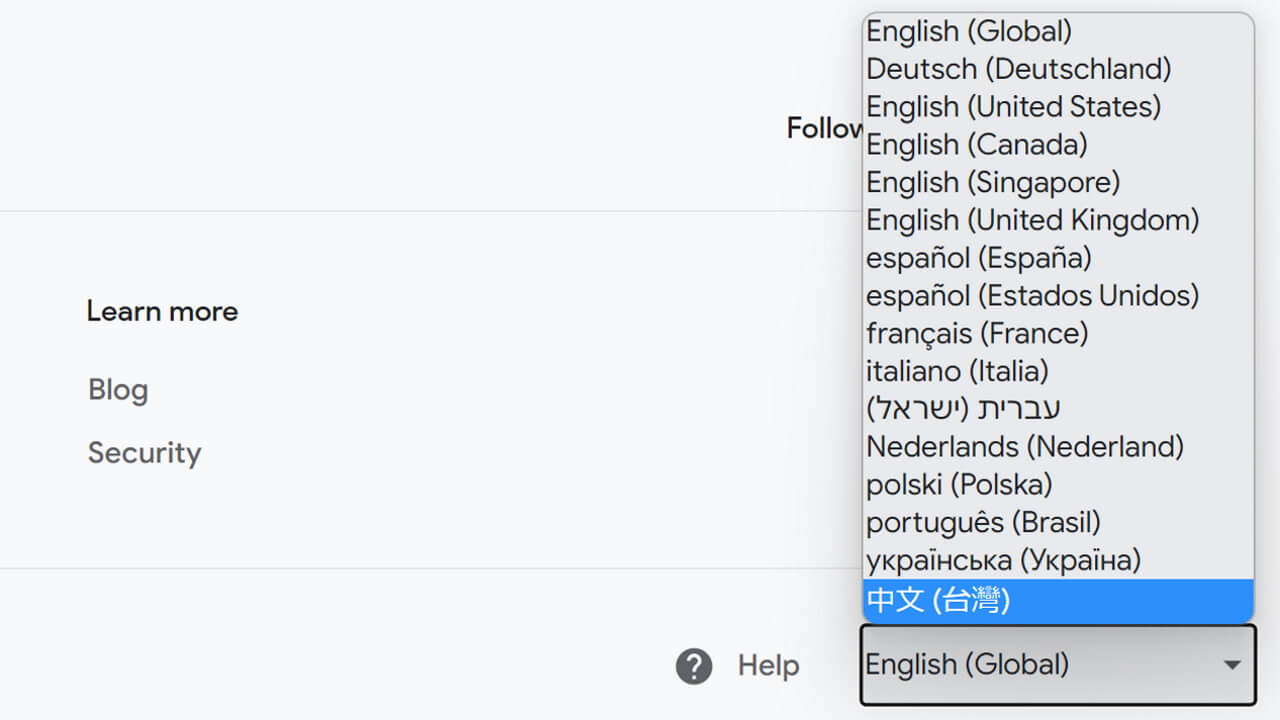Choose Nederlands (Nederland) option

click(x=1024, y=446)
